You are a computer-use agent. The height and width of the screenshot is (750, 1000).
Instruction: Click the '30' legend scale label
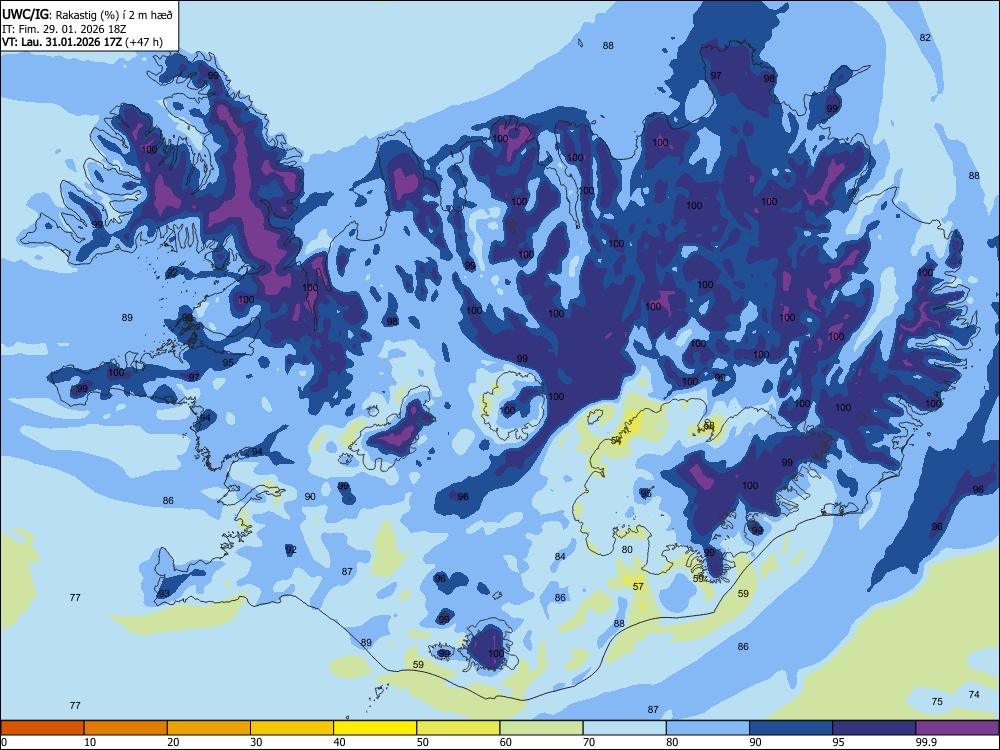[256, 742]
